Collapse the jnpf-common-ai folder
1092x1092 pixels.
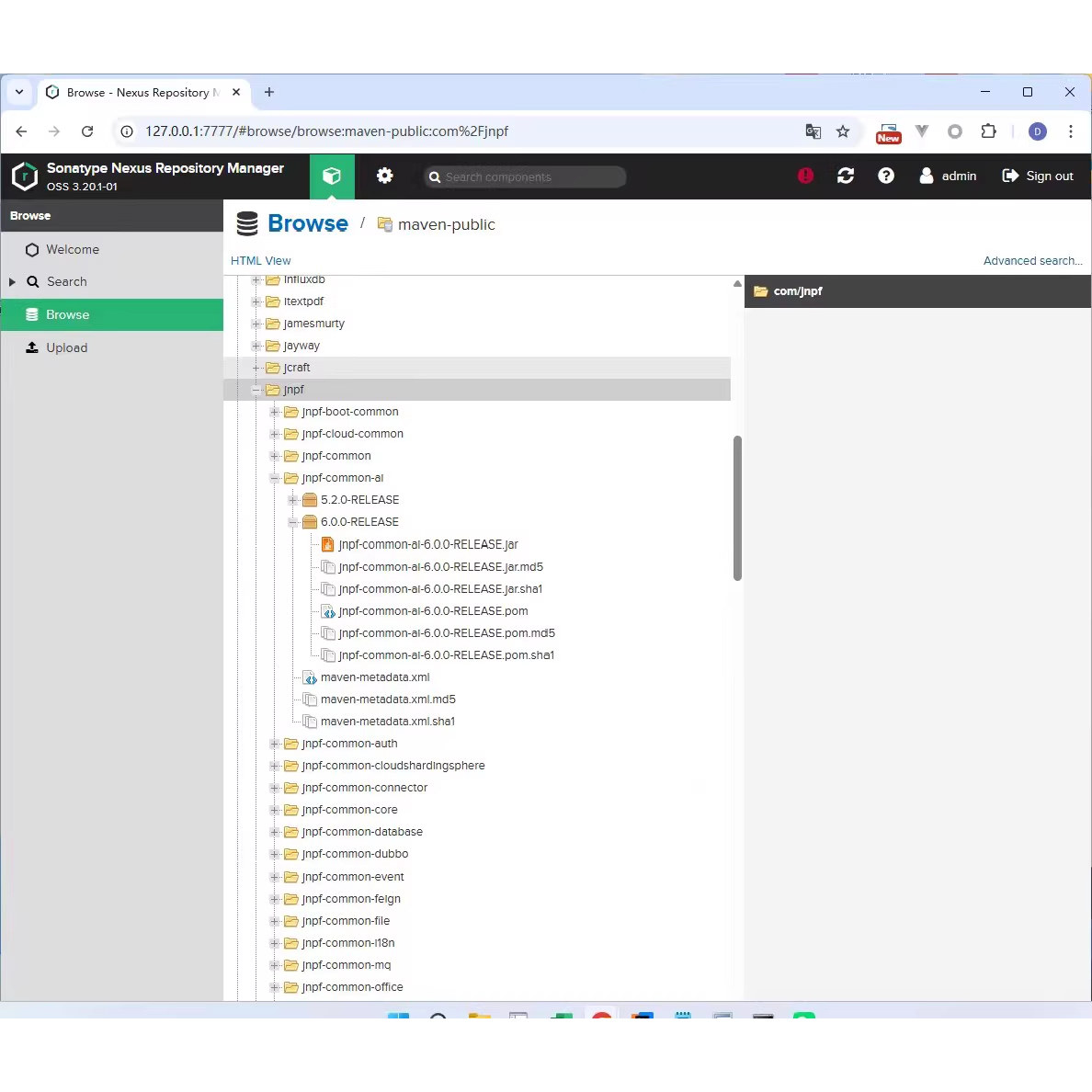coord(275,477)
